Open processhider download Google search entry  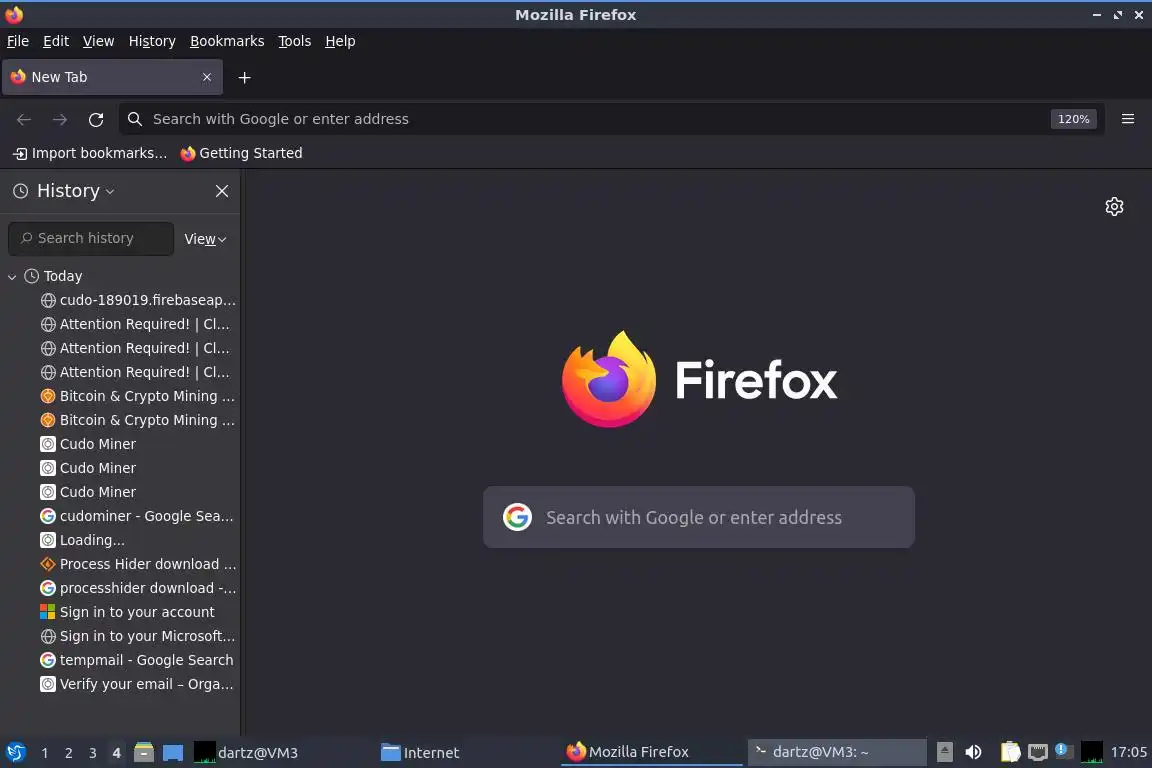(138, 588)
